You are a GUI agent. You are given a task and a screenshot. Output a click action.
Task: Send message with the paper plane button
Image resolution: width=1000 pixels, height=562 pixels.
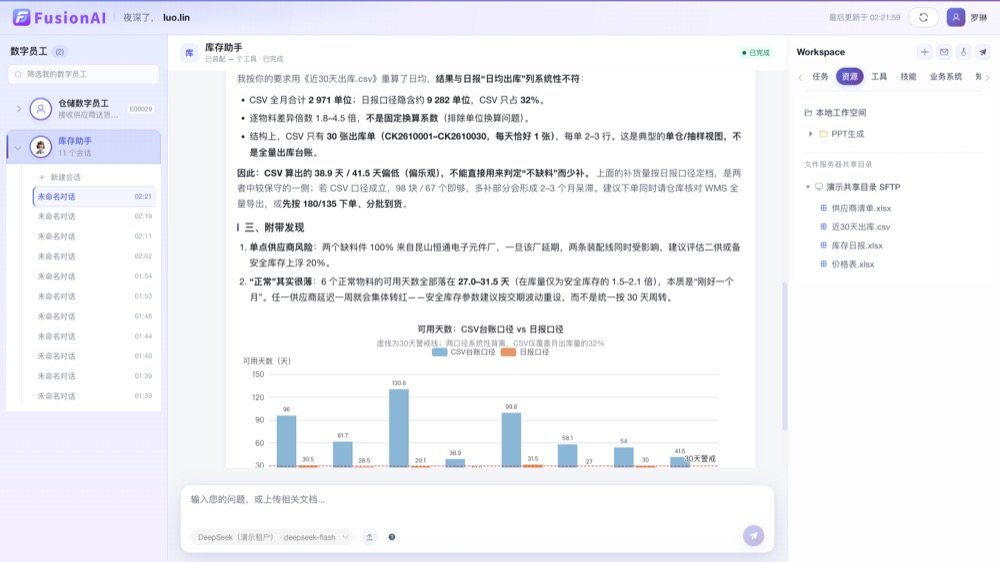pos(753,536)
